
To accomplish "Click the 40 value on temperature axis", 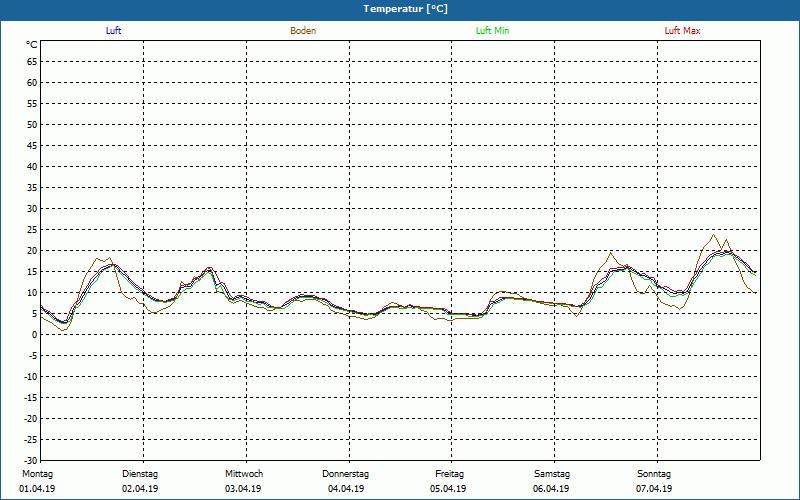I will pos(32,166).
